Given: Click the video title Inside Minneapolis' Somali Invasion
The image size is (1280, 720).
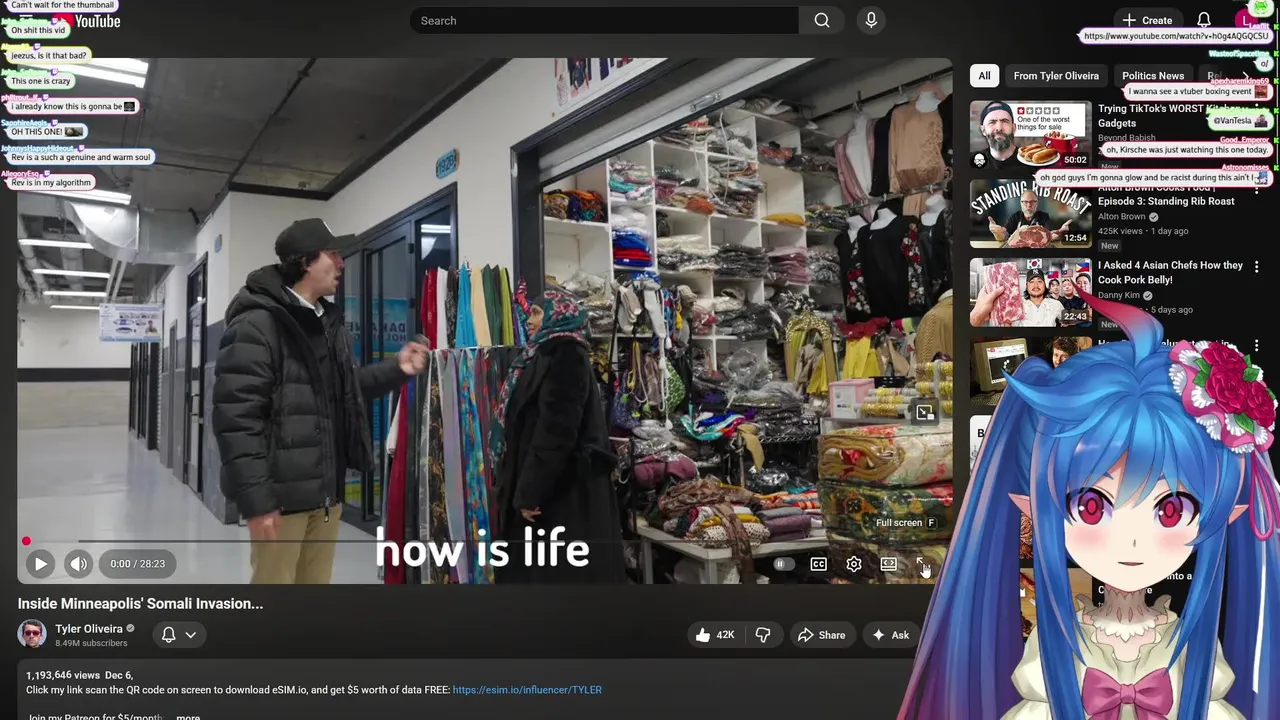Looking at the screenshot, I should (x=140, y=604).
